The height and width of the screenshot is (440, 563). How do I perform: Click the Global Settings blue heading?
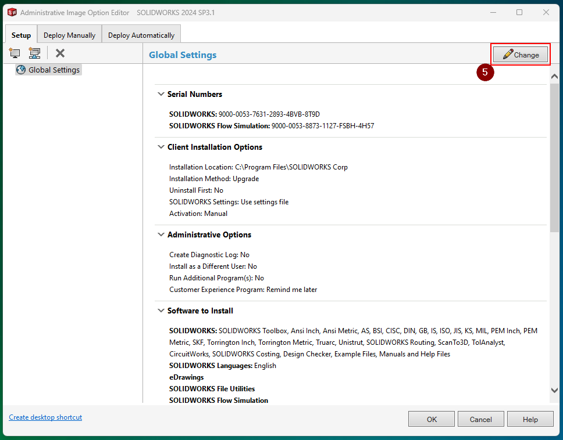click(x=183, y=55)
